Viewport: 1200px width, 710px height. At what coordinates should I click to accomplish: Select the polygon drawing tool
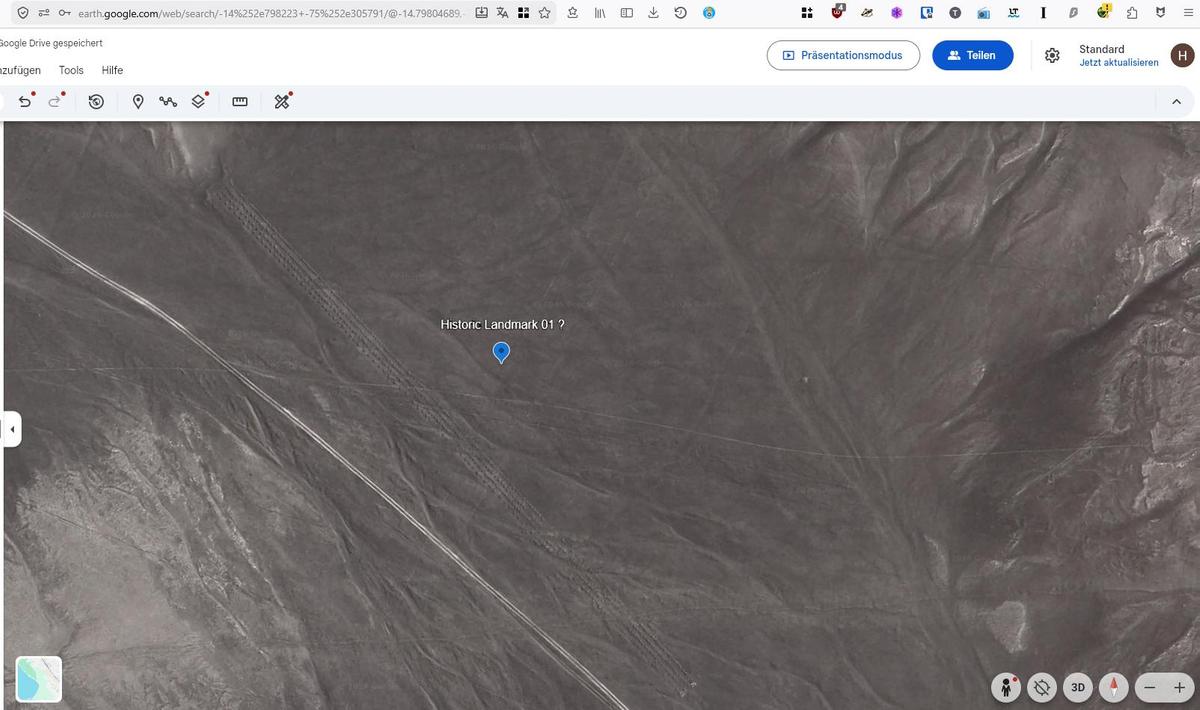pos(198,101)
